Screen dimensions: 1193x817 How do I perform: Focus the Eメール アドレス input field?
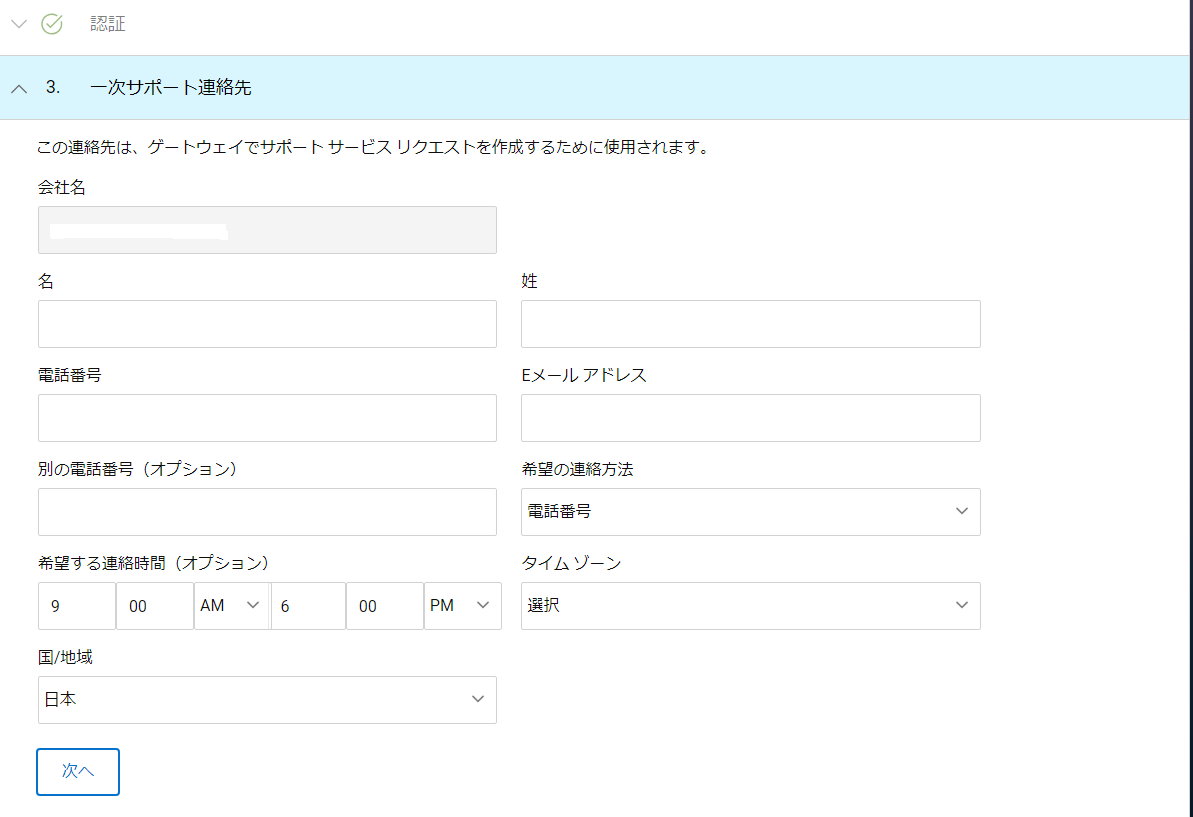click(750, 418)
